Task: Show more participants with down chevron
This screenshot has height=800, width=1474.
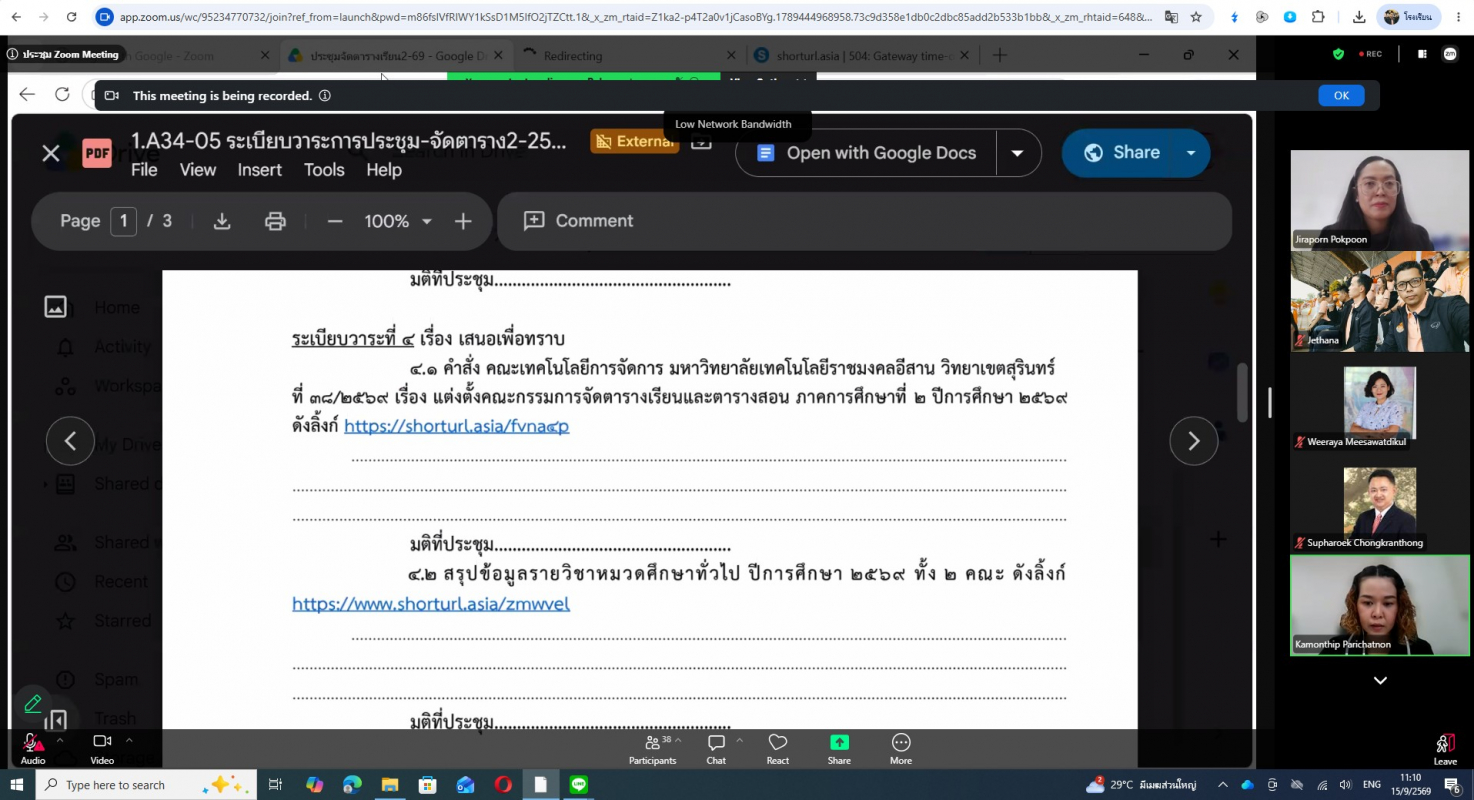Action: (1380, 681)
